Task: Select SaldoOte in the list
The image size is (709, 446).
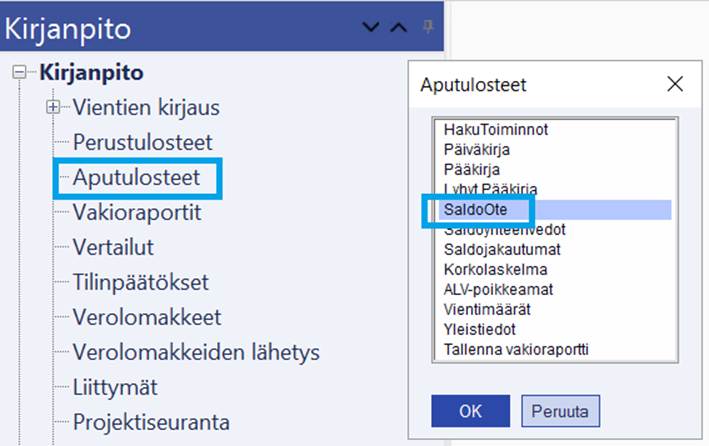Action: coord(477,209)
